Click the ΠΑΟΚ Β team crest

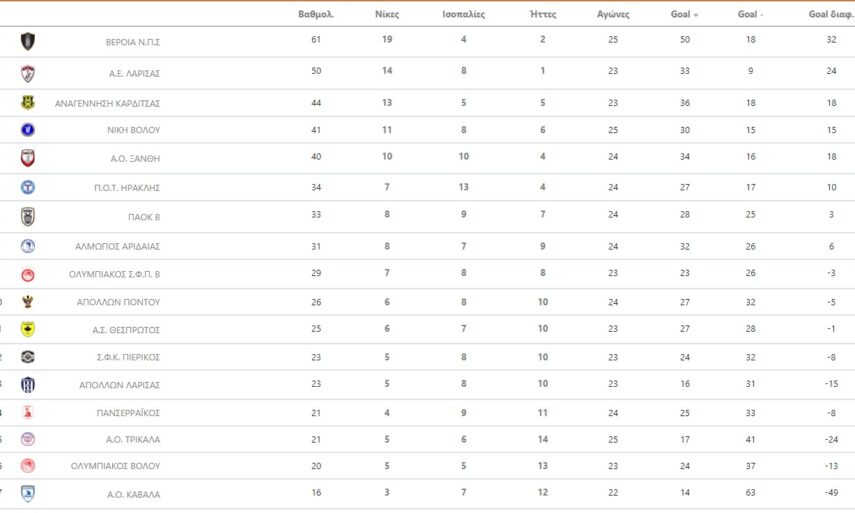[28, 217]
